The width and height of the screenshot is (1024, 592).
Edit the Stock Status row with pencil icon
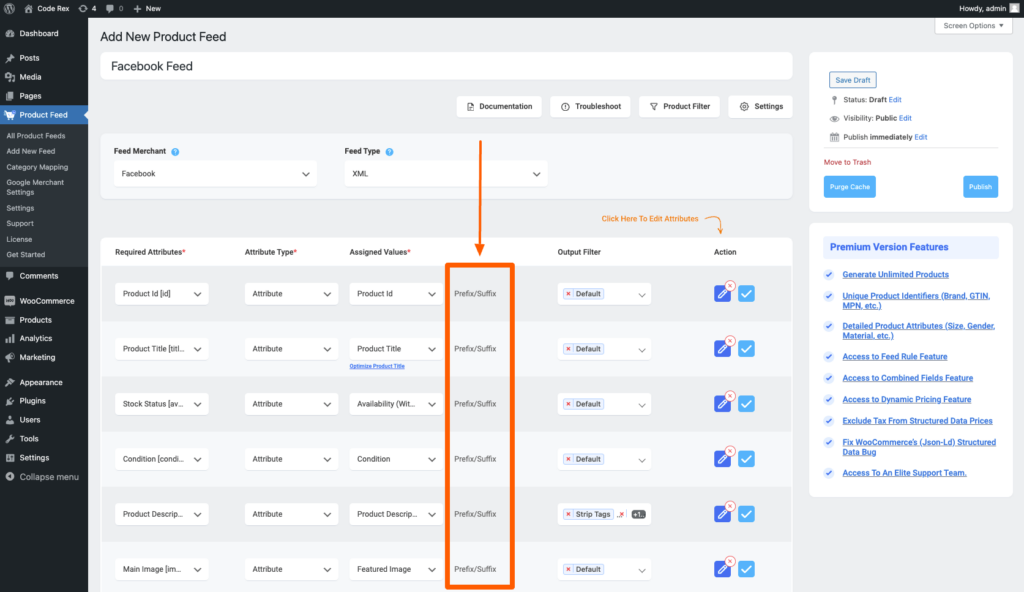tap(722, 404)
